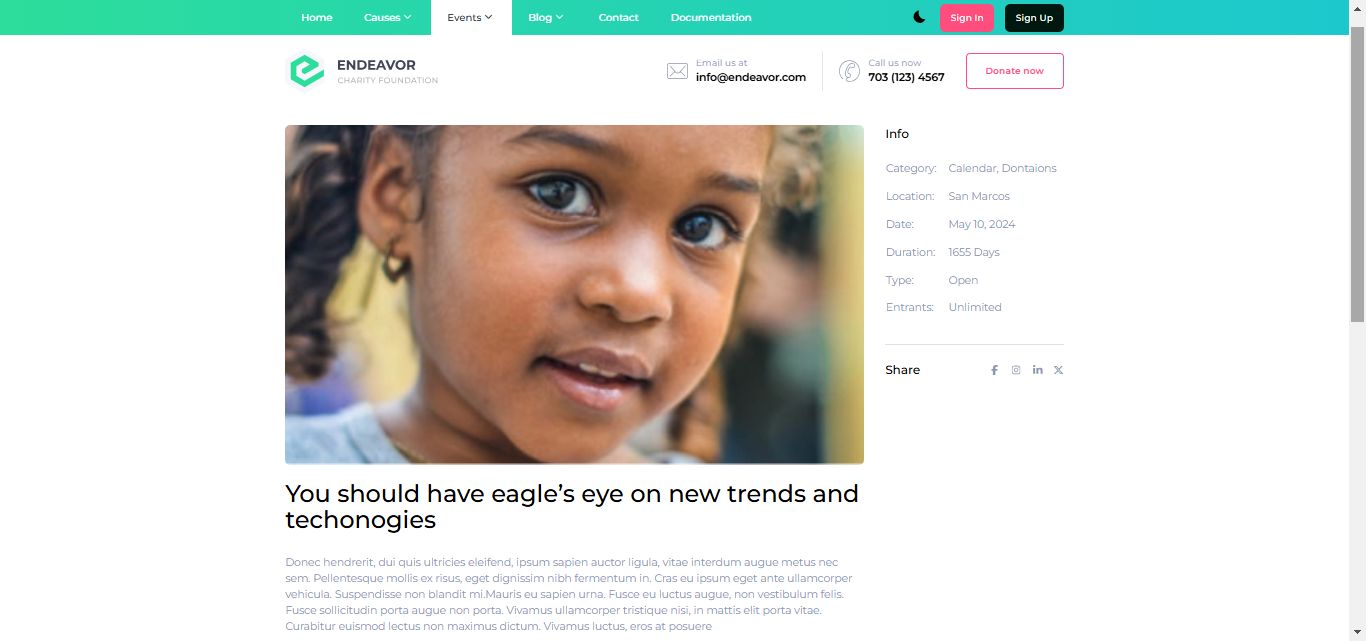
Task: Share on Instagram icon
Action: point(1016,370)
